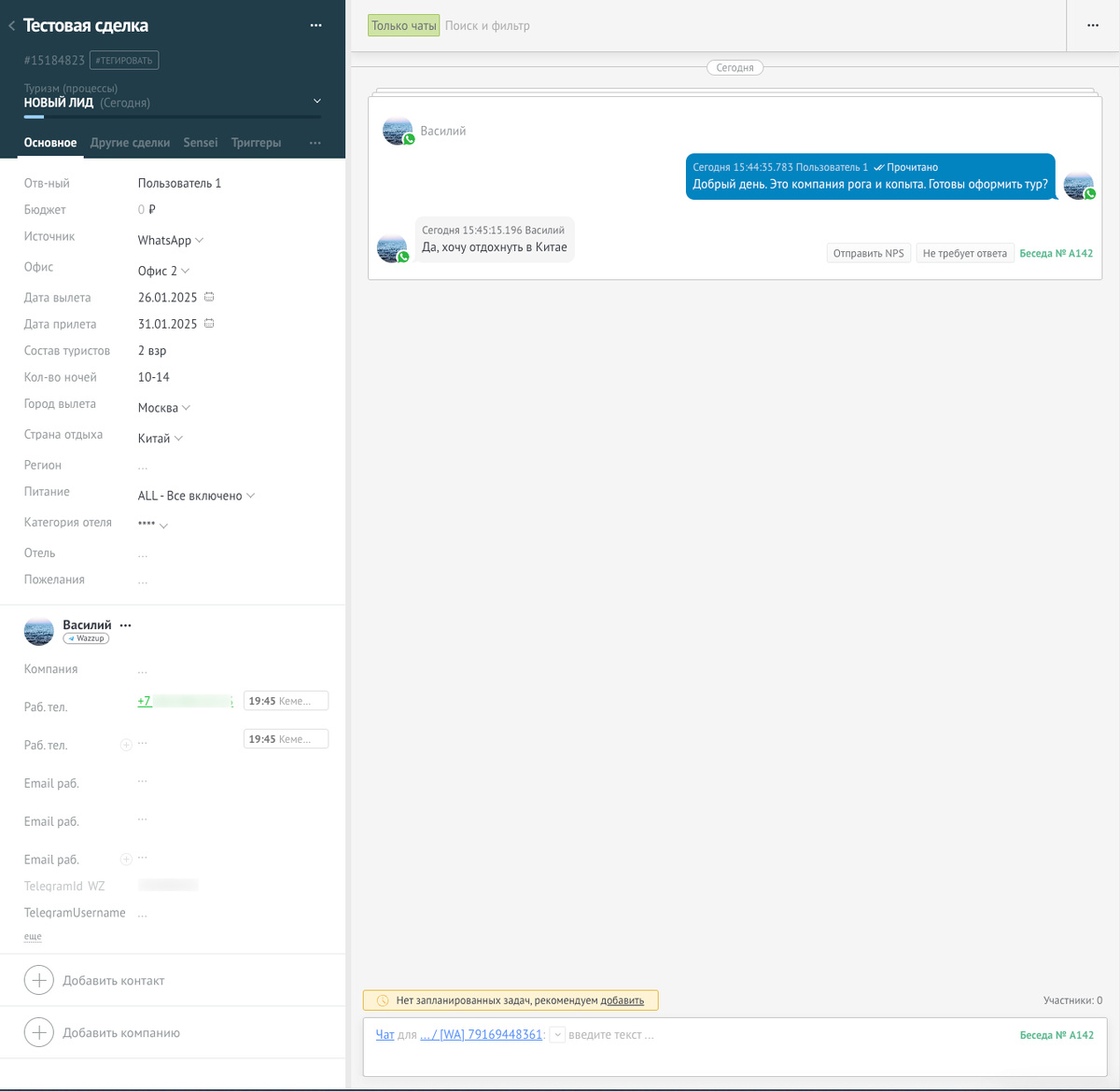Click the #ТЕГИРОВАТЬ tag button

(124, 60)
